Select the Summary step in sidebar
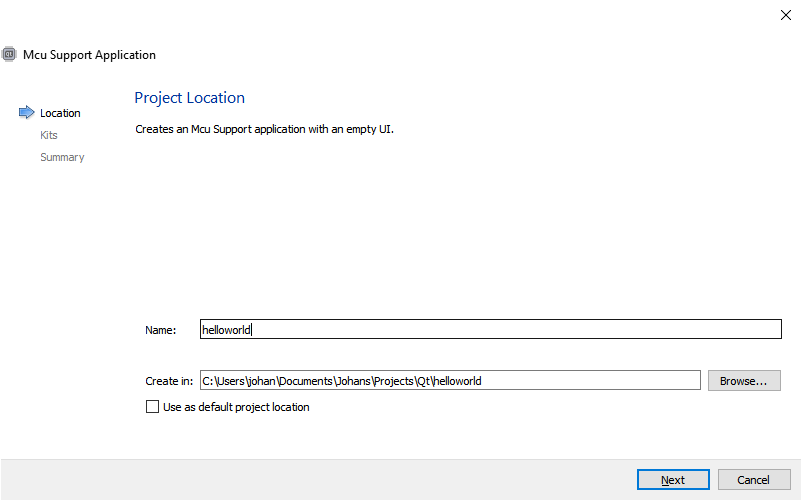The width and height of the screenshot is (802, 501). point(62,157)
